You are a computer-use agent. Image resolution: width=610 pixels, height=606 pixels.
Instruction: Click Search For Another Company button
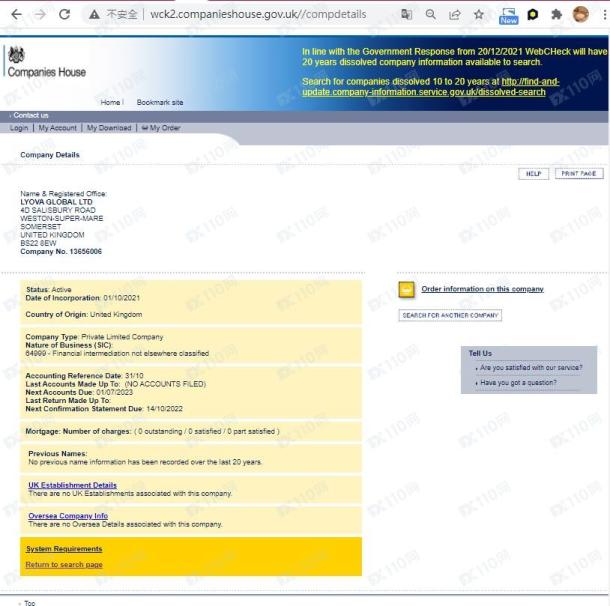click(450, 315)
